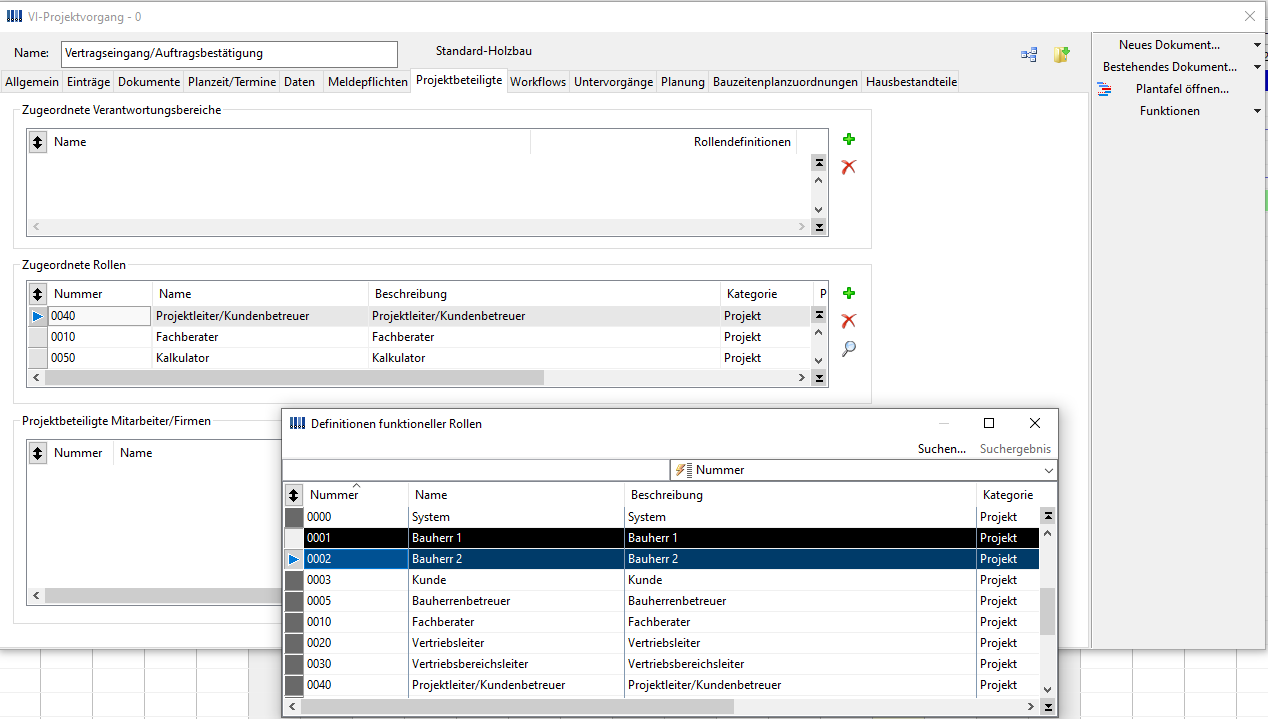Image resolution: width=1268 pixels, height=719 pixels.
Task: Select row marker of 0040 in Zugeordnete Rollen
Action: click(37, 316)
